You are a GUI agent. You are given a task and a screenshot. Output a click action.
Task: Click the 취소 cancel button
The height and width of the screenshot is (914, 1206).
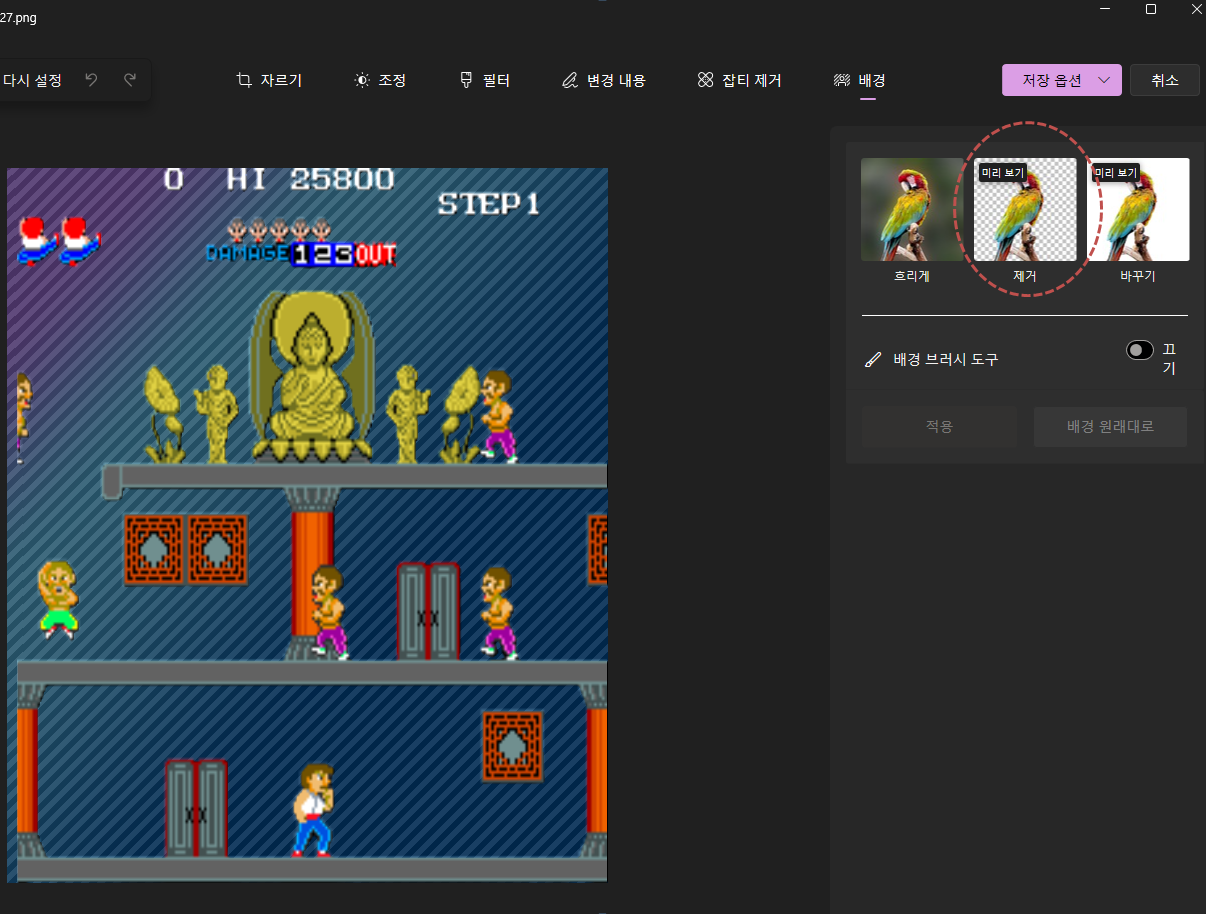coord(1165,80)
